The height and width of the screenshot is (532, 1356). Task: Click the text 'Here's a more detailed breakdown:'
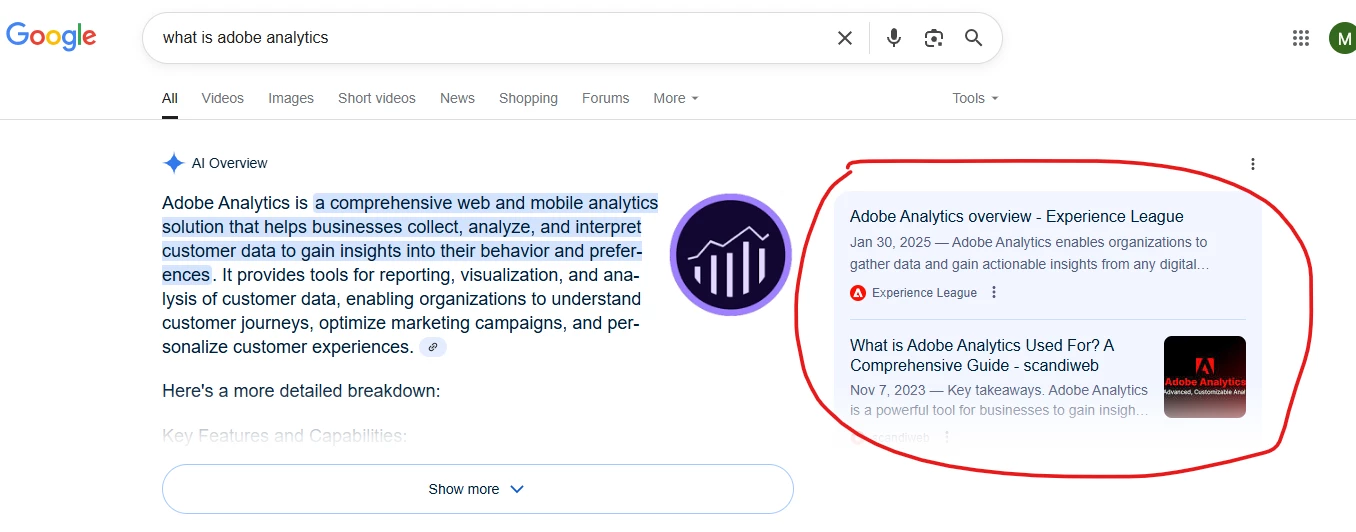301,390
